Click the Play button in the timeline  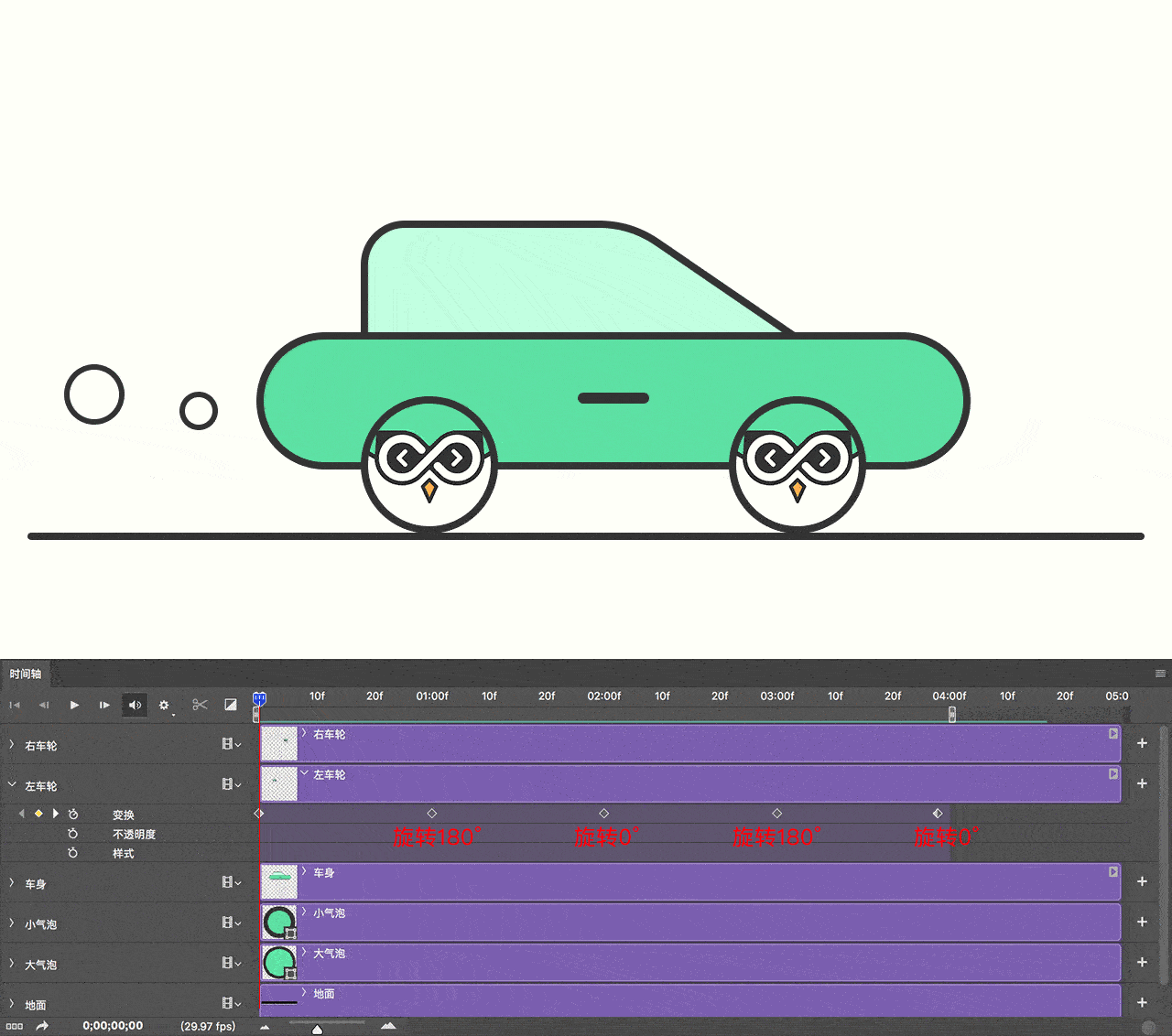(74, 705)
